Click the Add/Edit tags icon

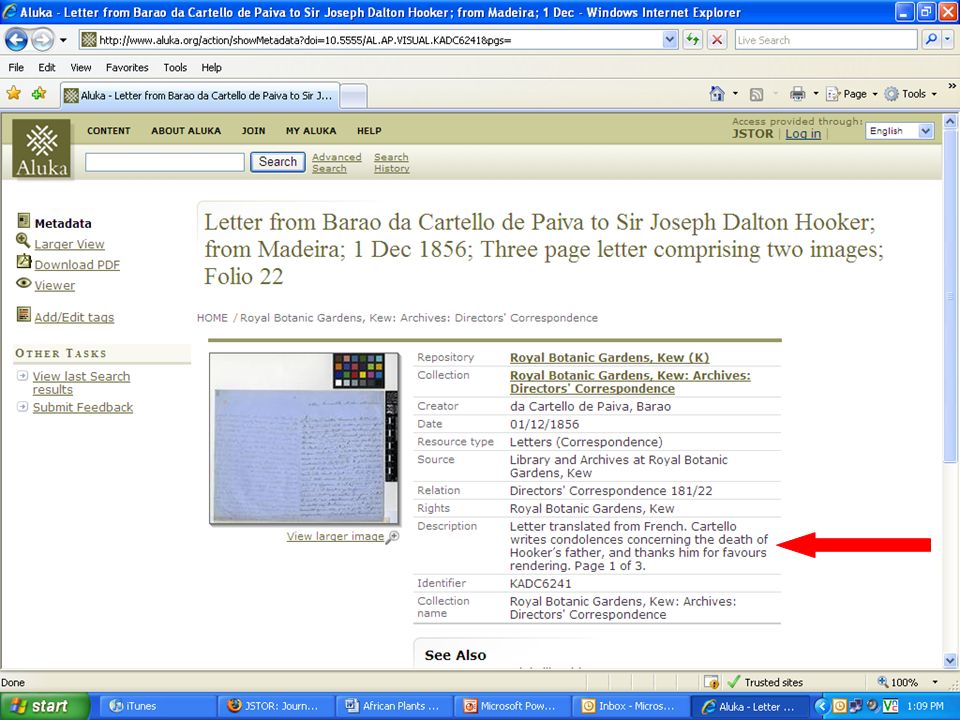coord(23,314)
